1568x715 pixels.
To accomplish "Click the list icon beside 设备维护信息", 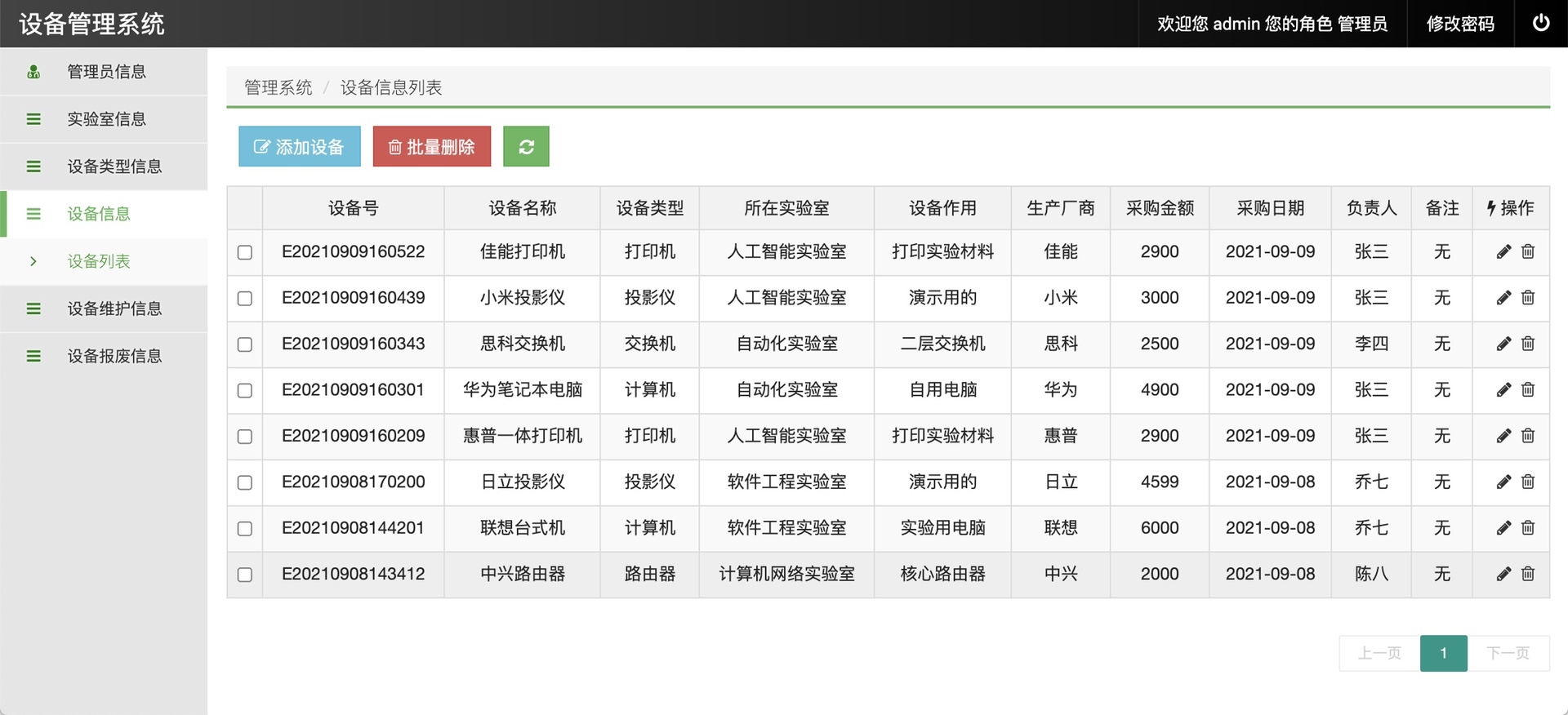I will (x=33, y=309).
